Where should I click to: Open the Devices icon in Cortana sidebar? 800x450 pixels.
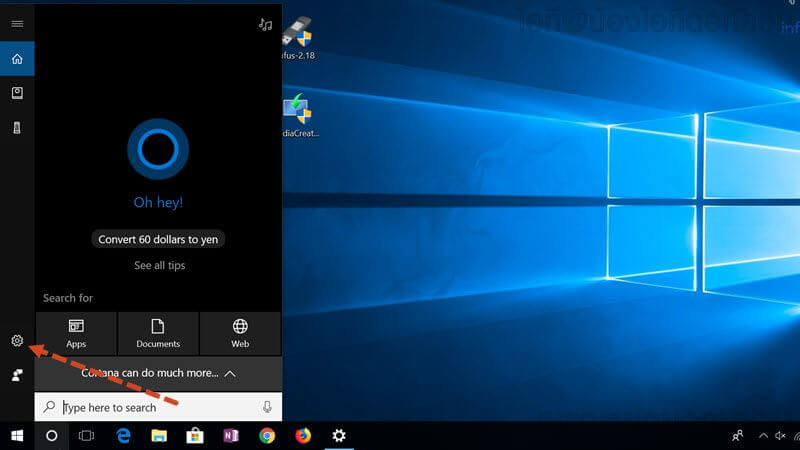click(17, 128)
